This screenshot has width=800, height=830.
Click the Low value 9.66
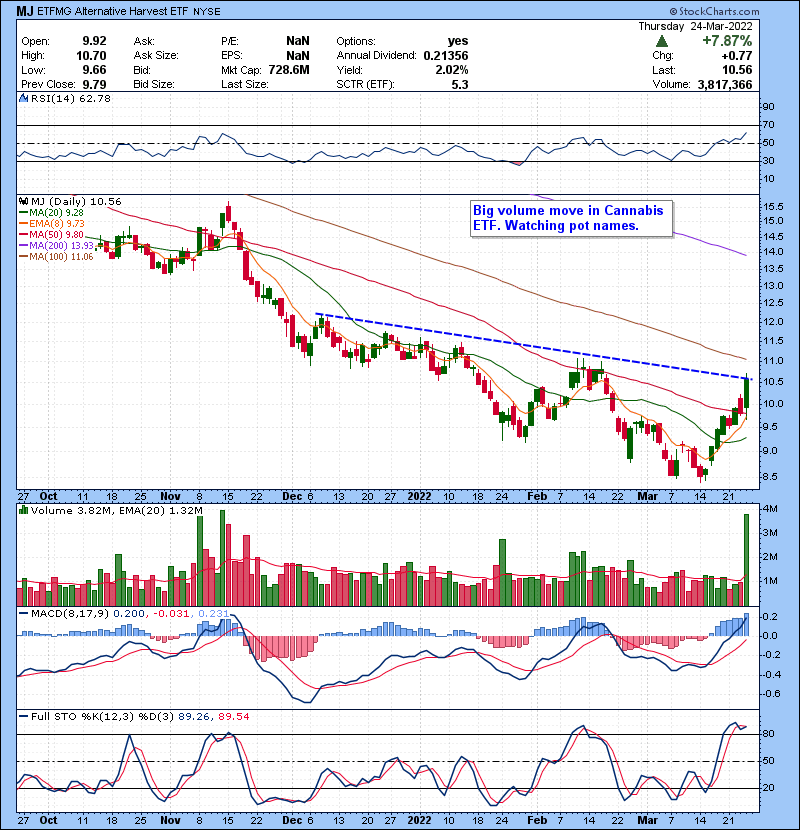pos(94,70)
